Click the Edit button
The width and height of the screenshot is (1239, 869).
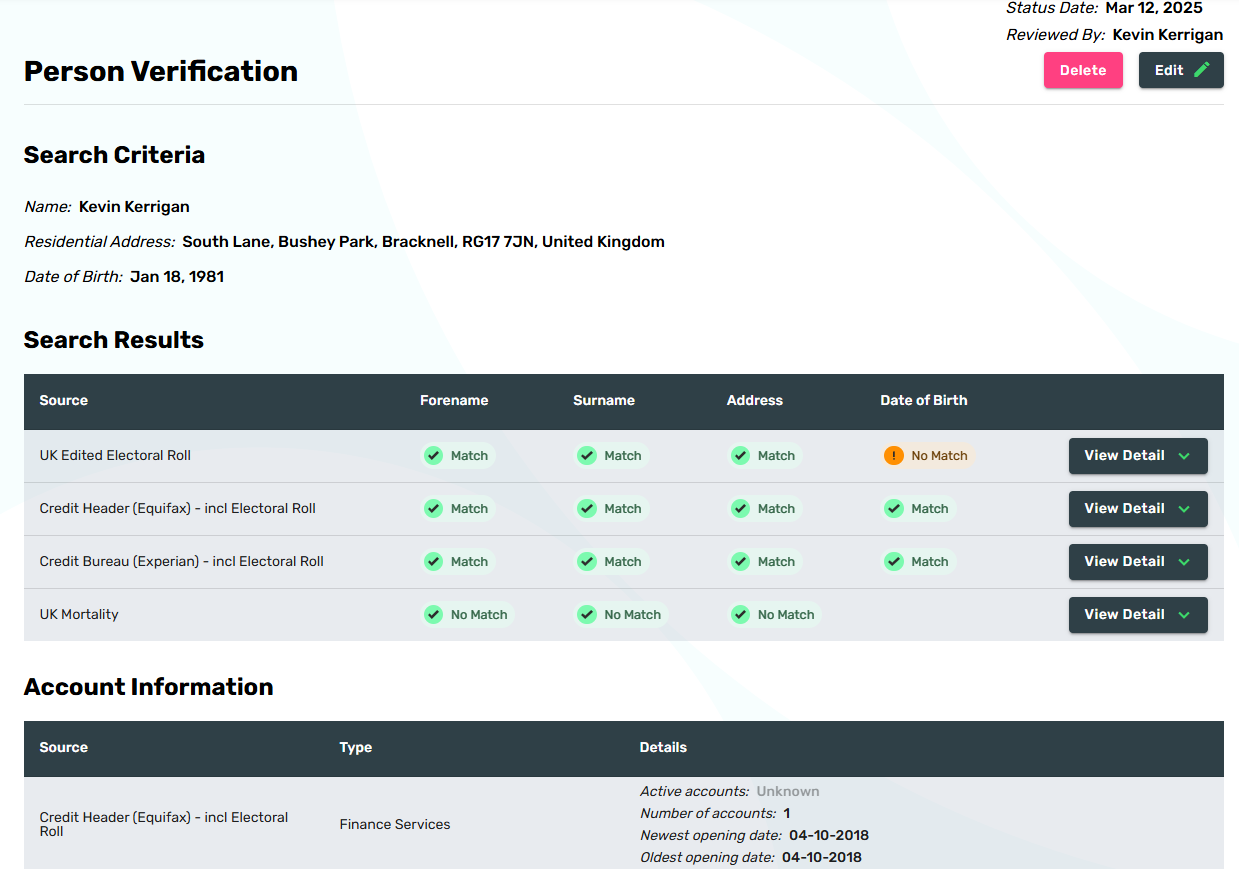click(x=1180, y=70)
